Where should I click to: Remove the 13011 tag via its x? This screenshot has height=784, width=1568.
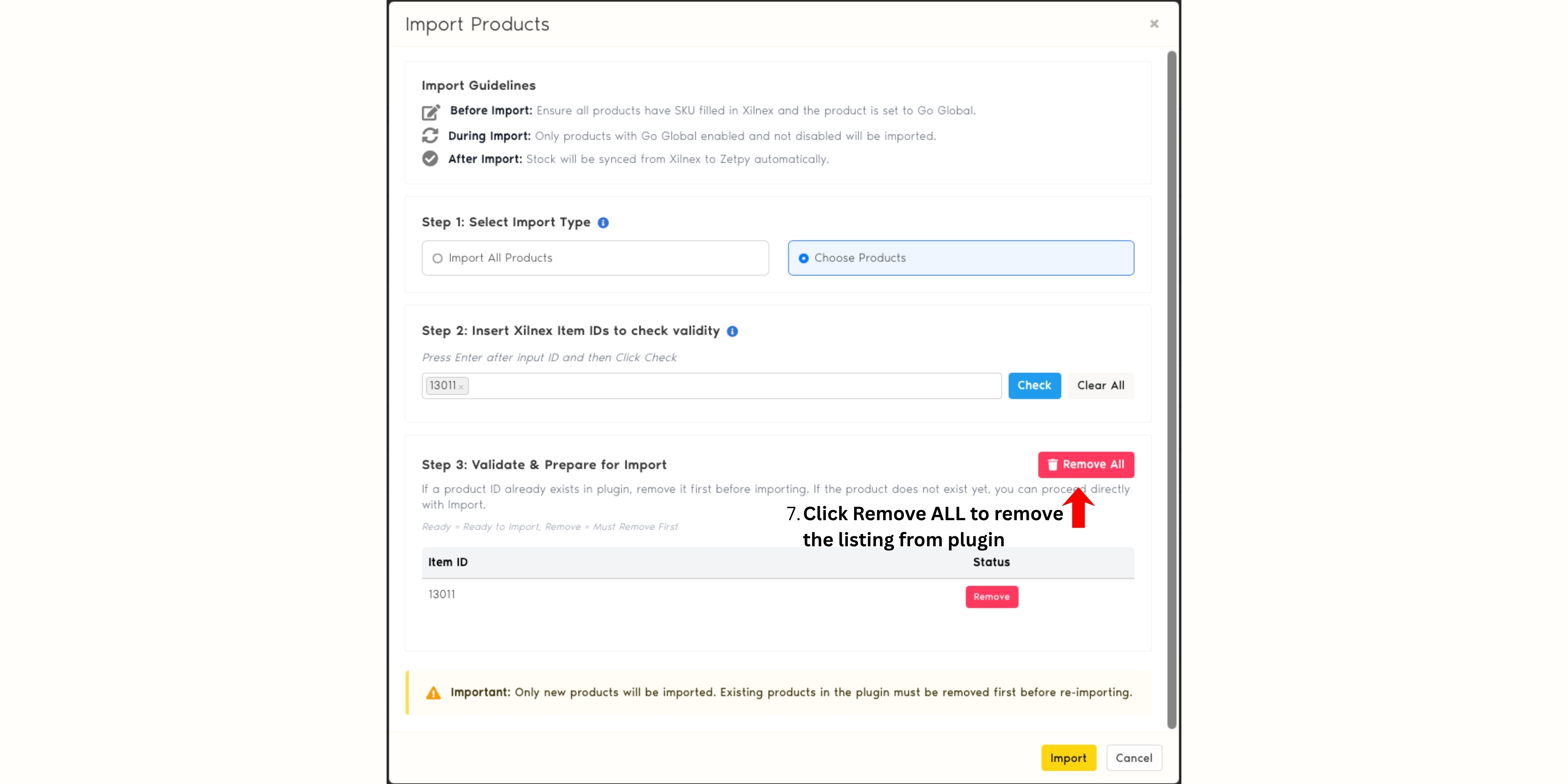(x=461, y=387)
